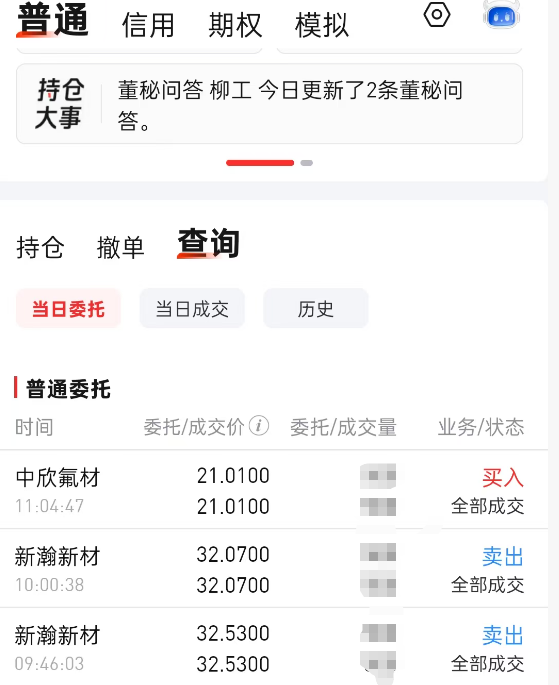The height and width of the screenshot is (685, 559).
Task: Click the 业务/状态 column header
Action: (481, 427)
